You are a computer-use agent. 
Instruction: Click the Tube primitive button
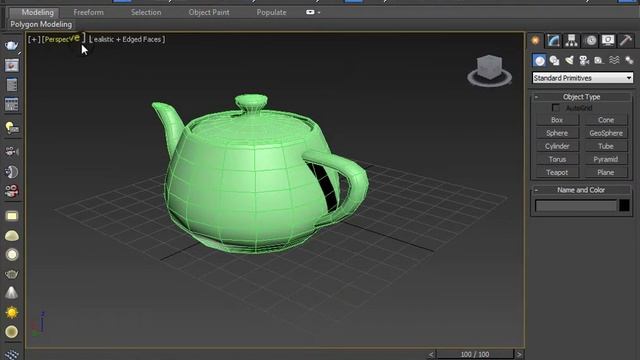606,146
